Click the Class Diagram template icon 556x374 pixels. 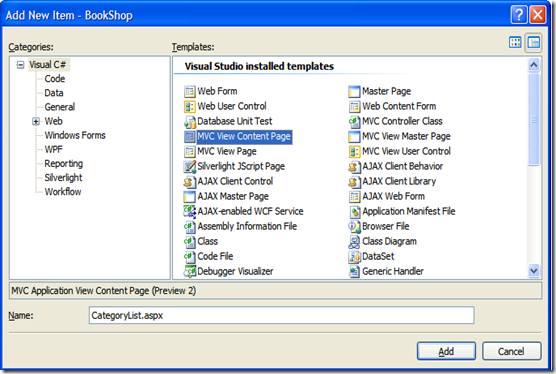tap(354, 241)
